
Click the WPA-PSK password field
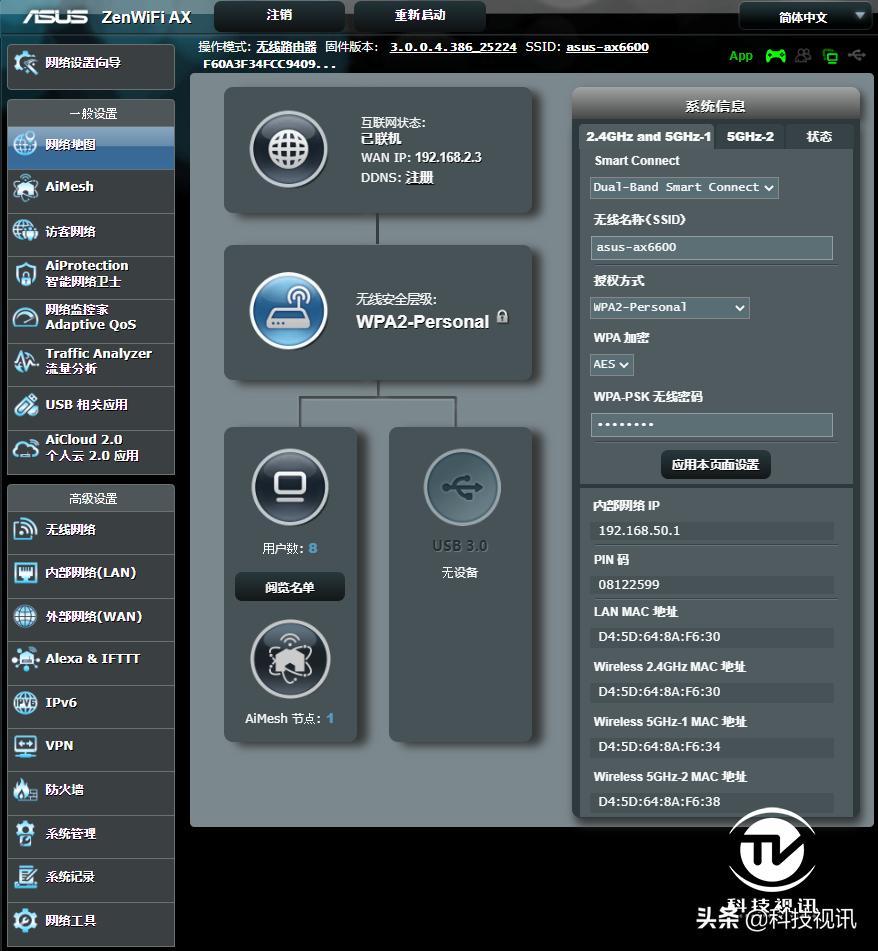click(712, 425)
